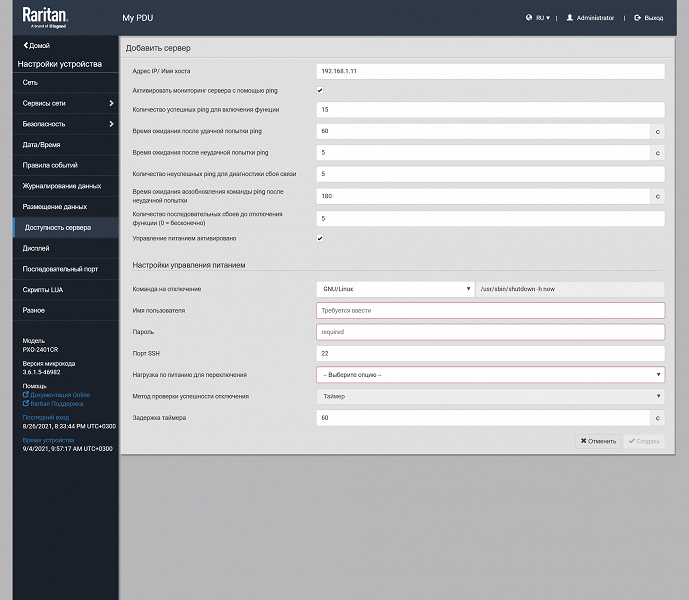This screenshot has width=689, height=600.
Task: Click the Порт SSH input field
Action: tap(490, 353)
